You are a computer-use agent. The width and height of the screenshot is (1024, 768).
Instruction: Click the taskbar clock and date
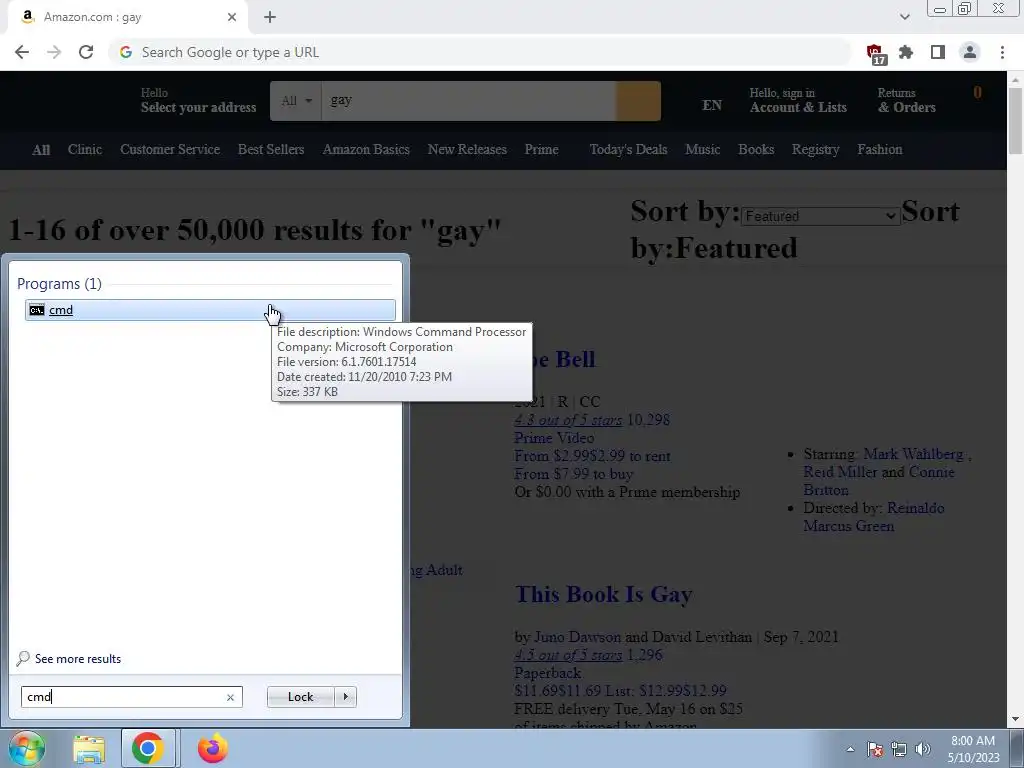coord(973,749)
